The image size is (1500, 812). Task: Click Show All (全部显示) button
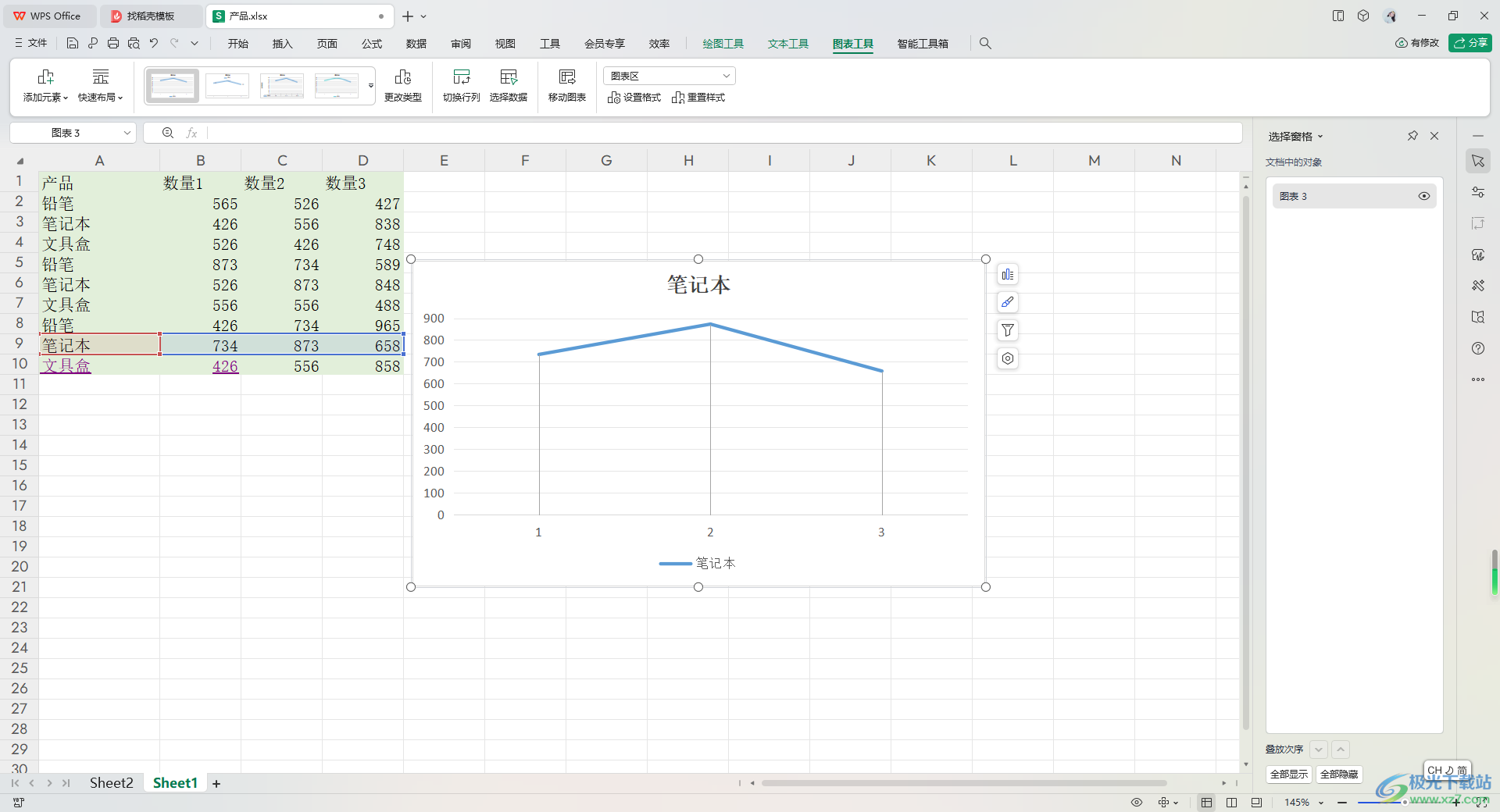point(1289,775)
